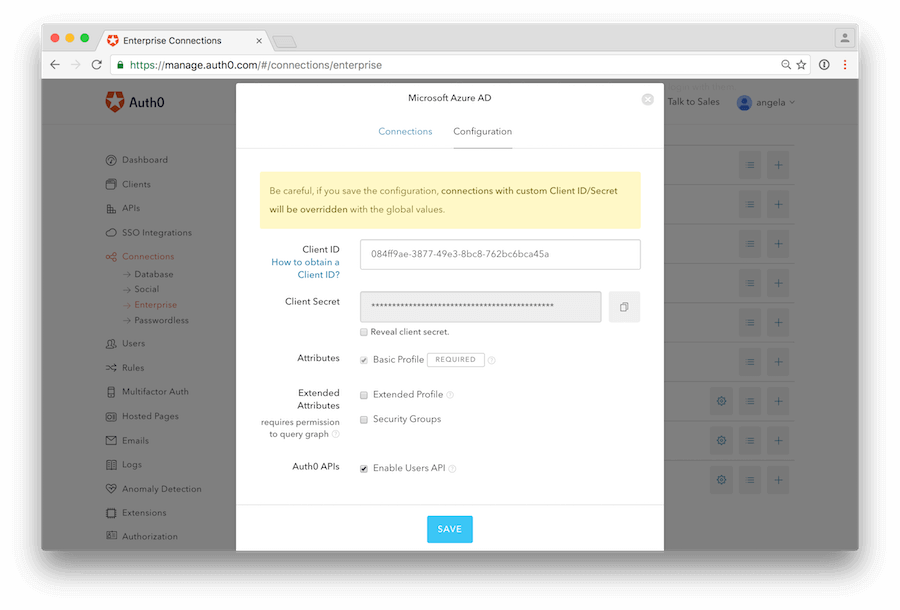Click help icon after 'to query graph'
This screenshot has width=900, height=610.
336,434
